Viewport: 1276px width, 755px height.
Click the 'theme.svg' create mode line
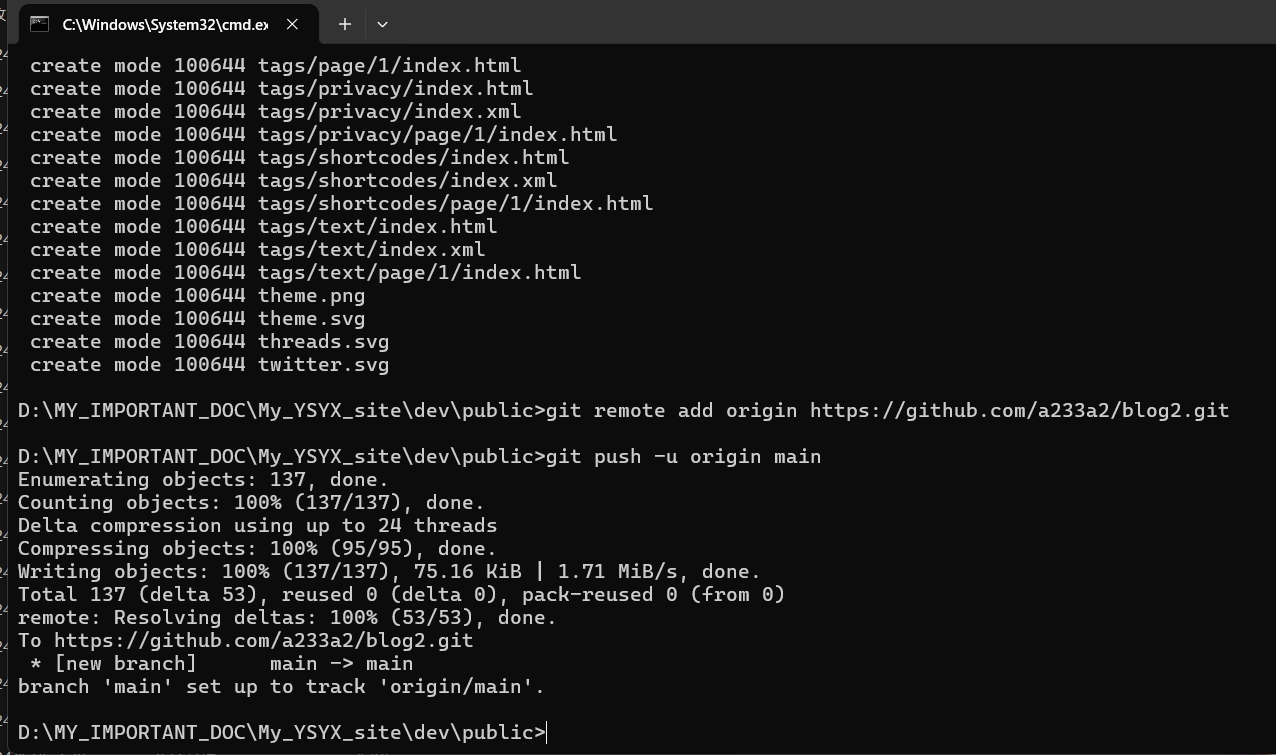pos(198,319)
